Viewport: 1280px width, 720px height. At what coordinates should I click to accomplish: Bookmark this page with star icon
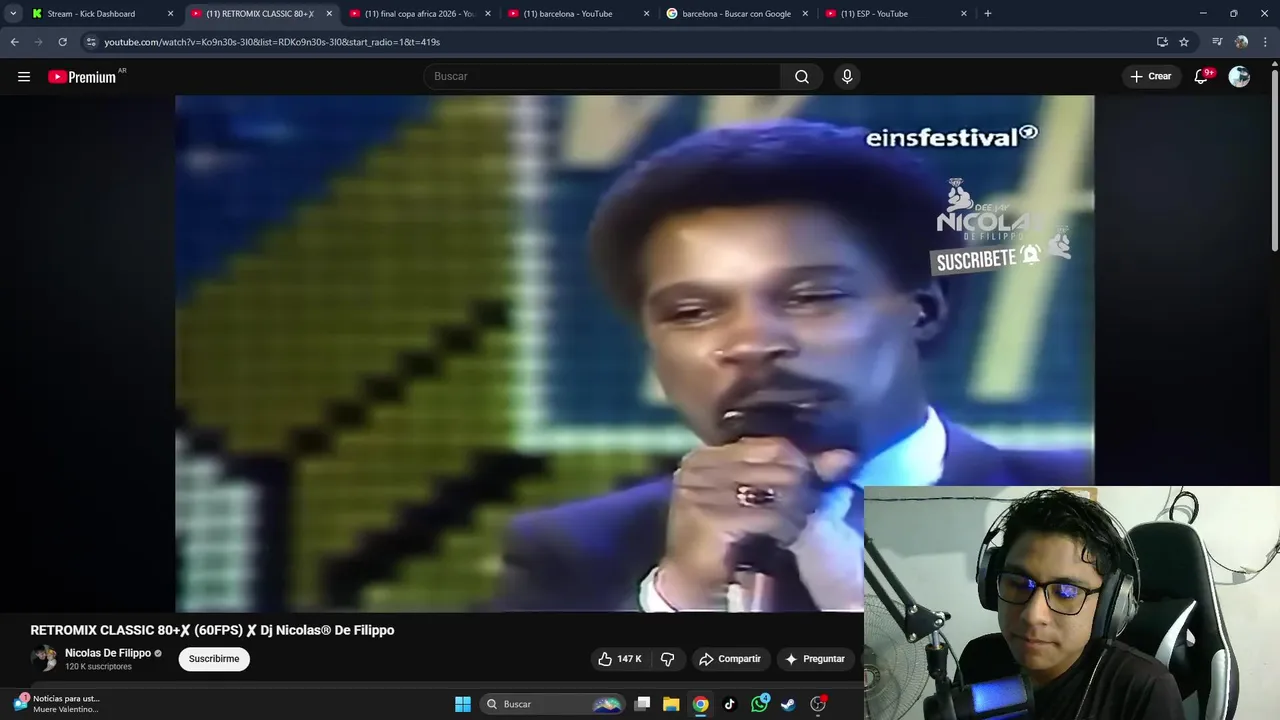[1184, 42]
